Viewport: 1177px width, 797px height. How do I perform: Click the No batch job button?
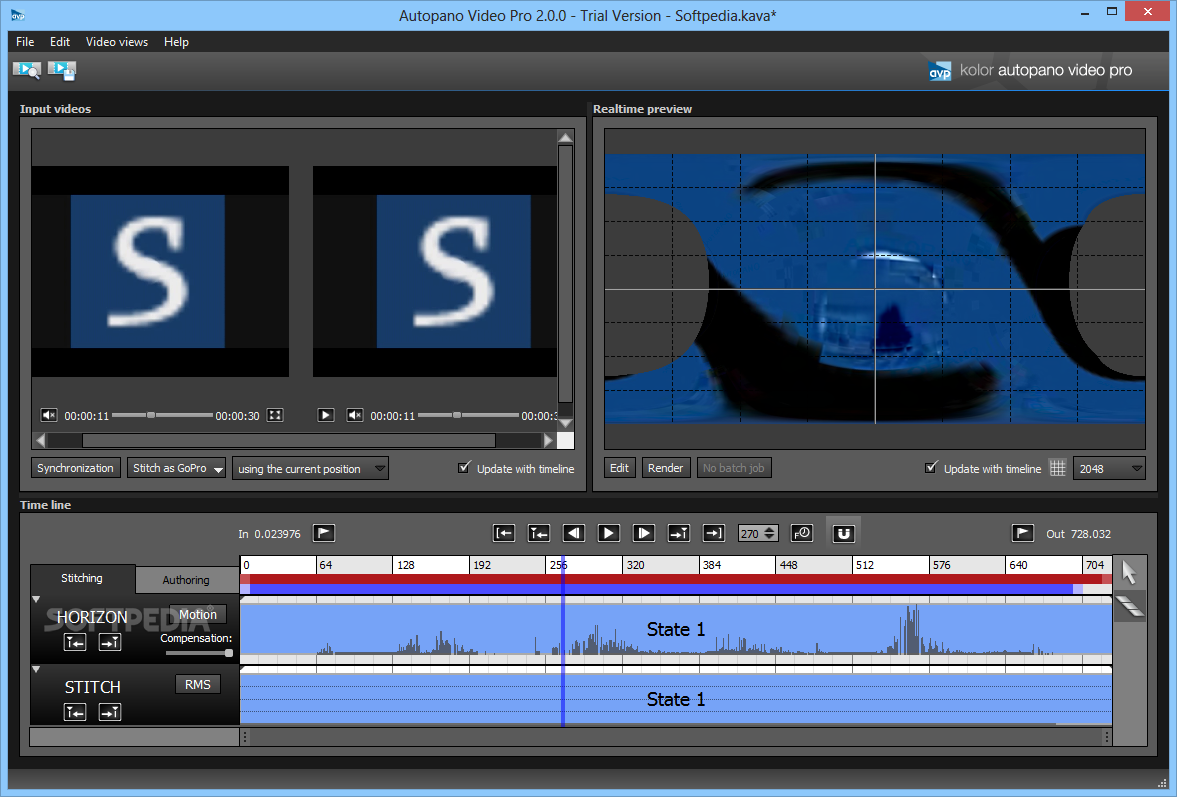click(733, 468)
